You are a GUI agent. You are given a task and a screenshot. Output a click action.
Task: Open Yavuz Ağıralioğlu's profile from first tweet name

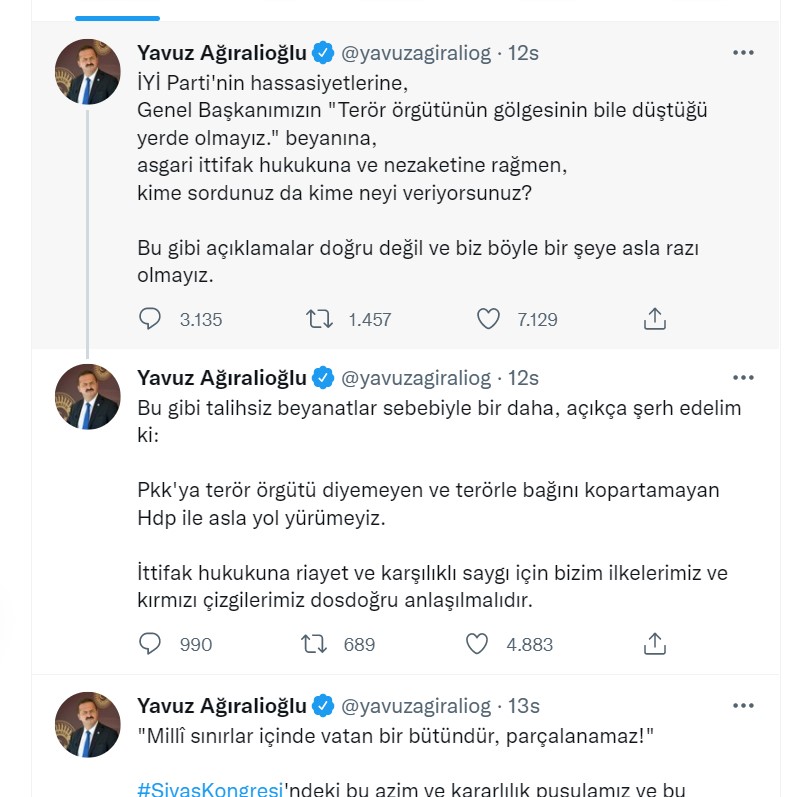pos(221,53)
